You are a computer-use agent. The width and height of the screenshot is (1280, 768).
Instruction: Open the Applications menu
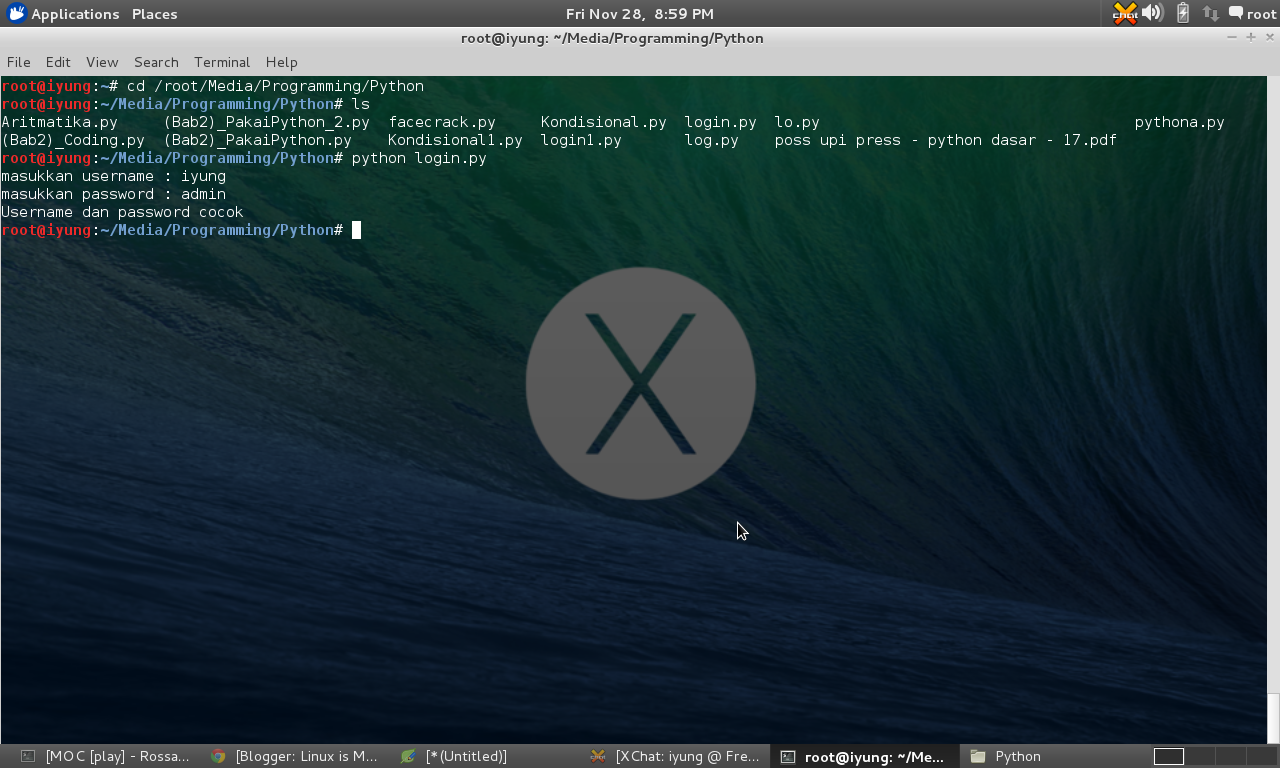click(75, 14)
